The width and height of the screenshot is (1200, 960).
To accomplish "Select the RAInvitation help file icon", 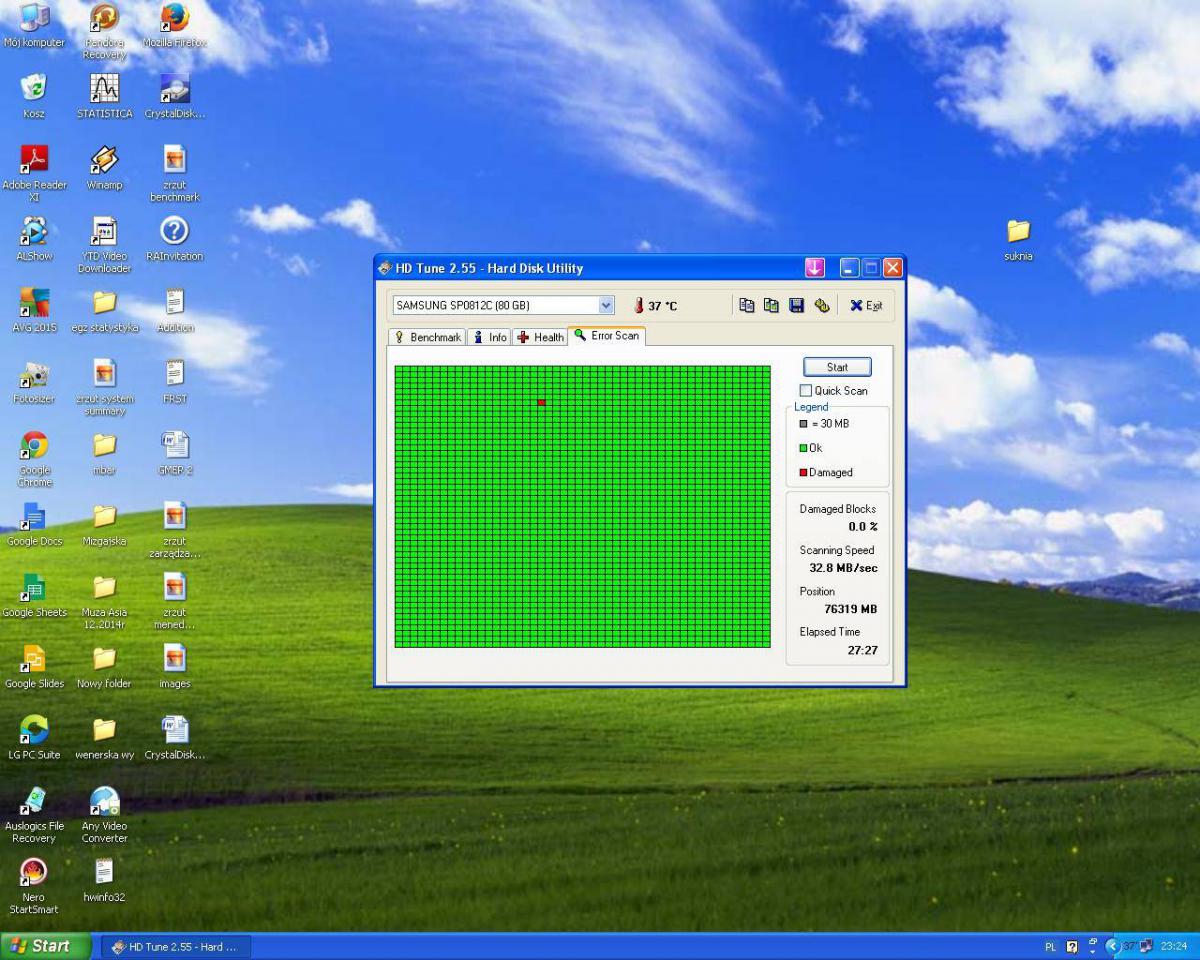I will point(175,237).
